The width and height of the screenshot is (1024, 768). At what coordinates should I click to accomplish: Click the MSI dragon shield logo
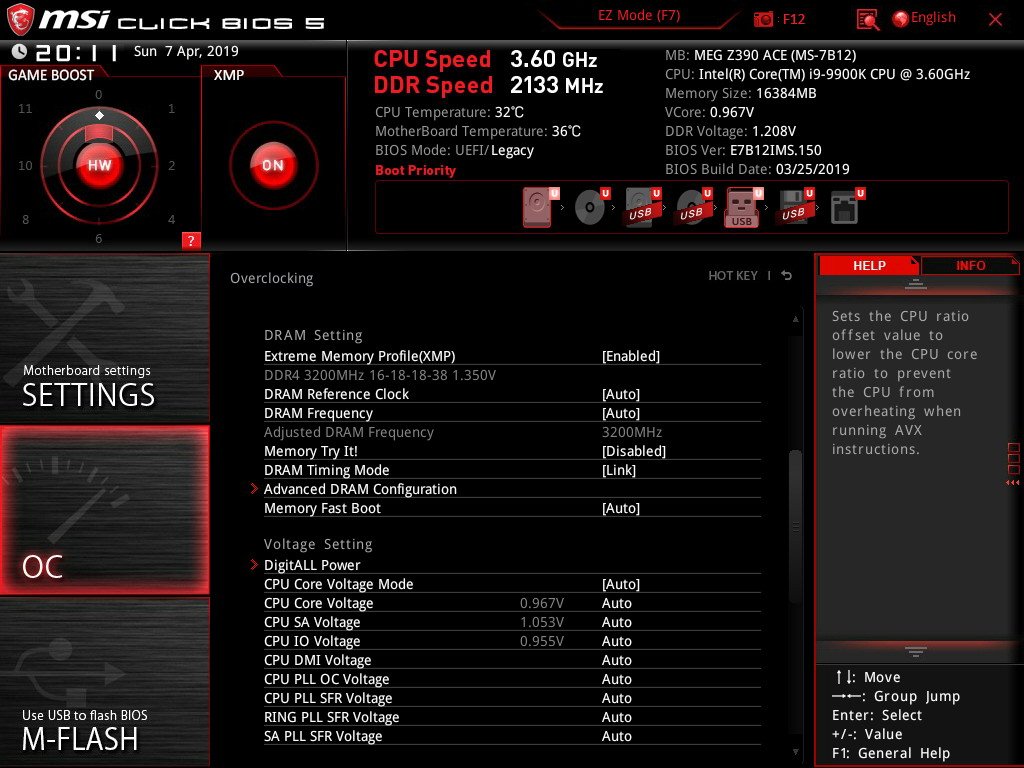pos(20,20)
